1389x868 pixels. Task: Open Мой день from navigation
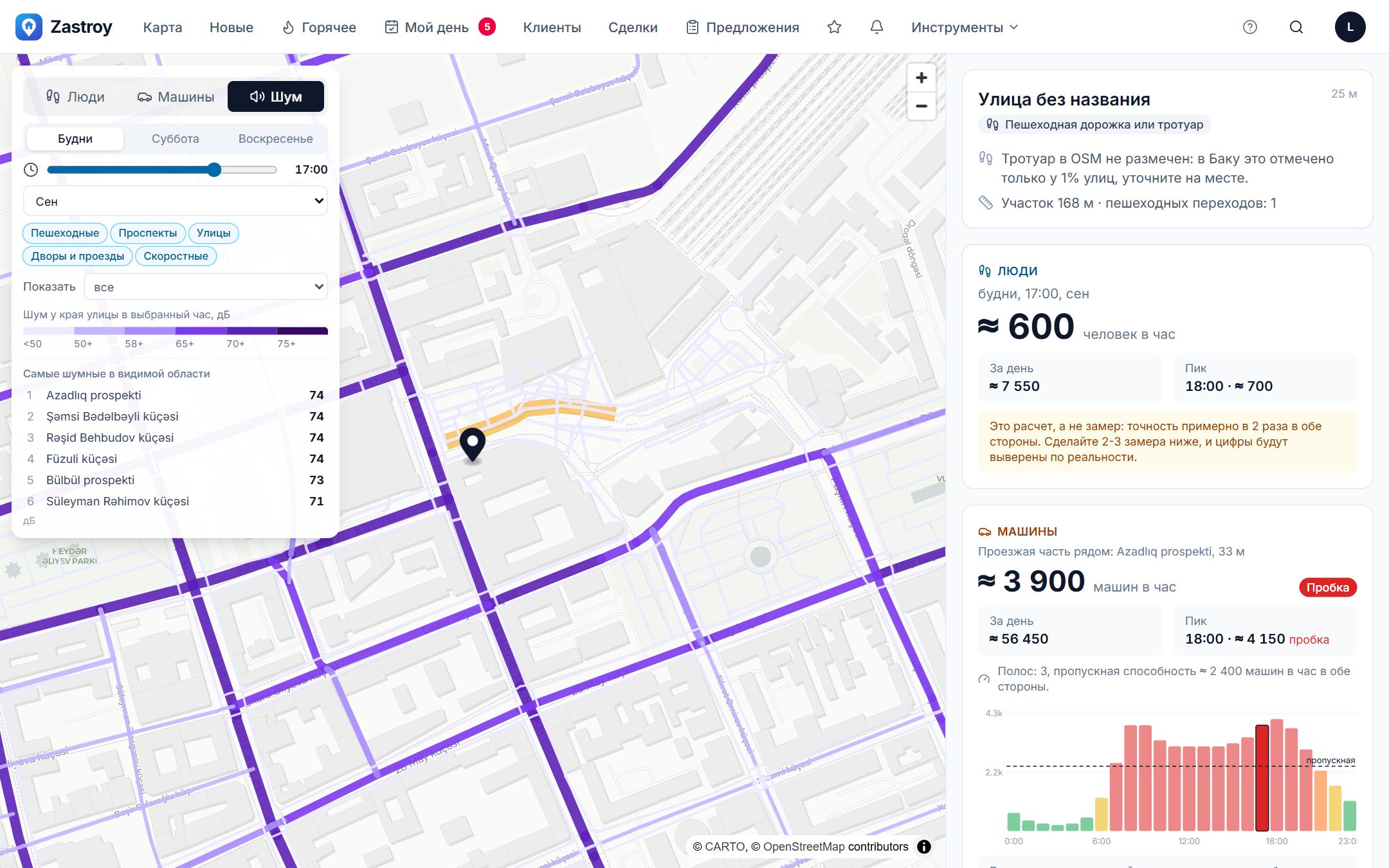pyautogui.click(x=440, y=27)
